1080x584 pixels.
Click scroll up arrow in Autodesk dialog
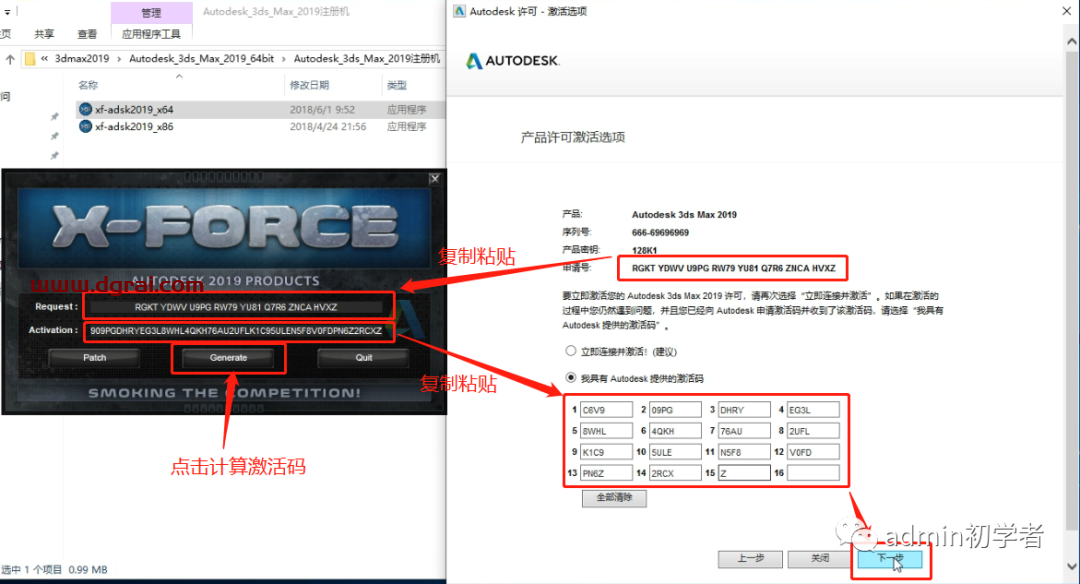[x=1072, y=41]
